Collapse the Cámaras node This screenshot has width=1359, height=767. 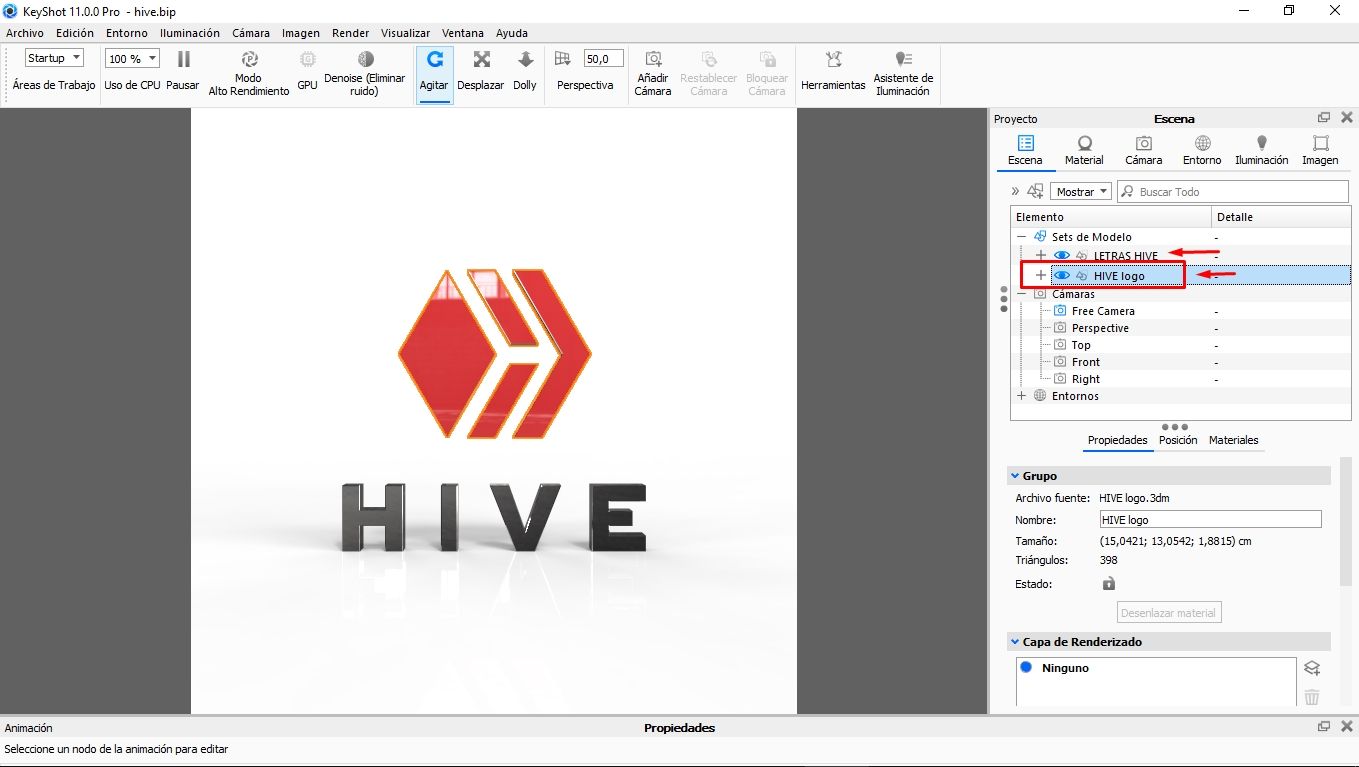point(1022,294)
